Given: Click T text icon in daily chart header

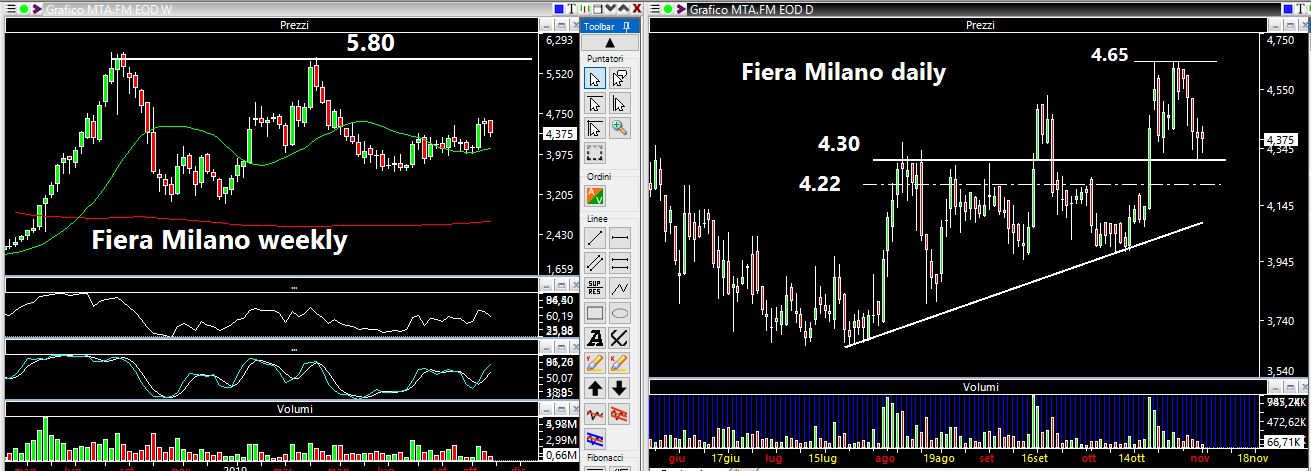Looking at the screenshot, I should [1301, 9].
